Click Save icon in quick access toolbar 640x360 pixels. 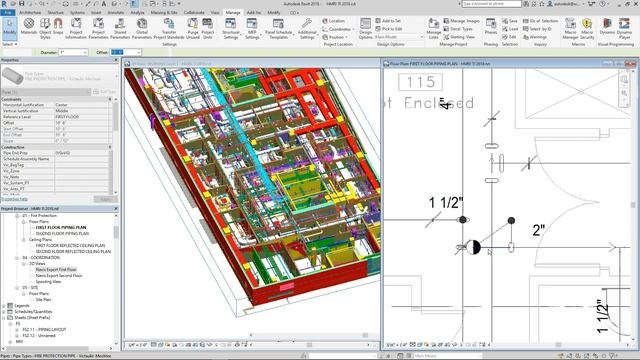click(x=22, y=4)
